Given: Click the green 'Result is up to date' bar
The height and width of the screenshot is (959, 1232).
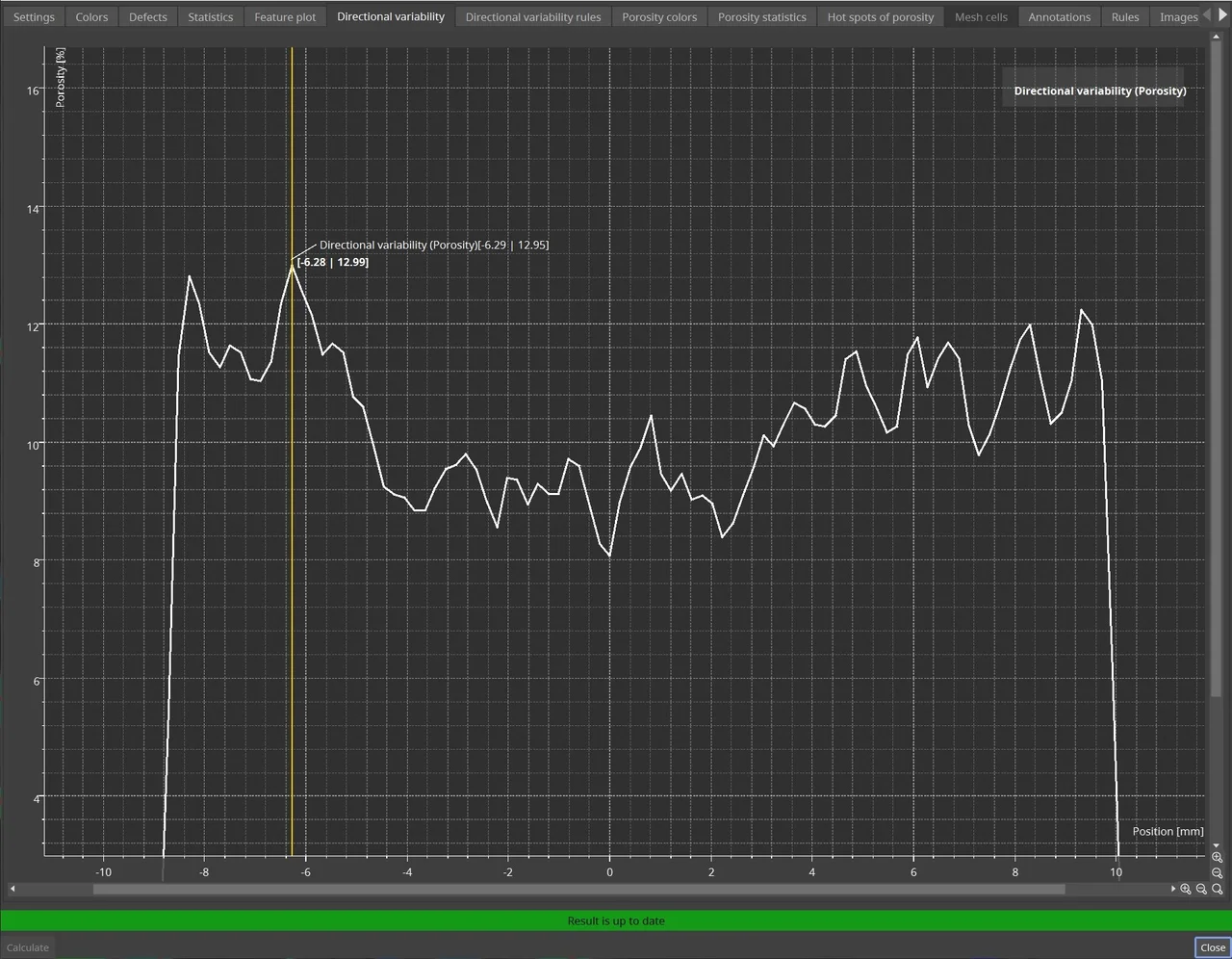Looking at the screenshot, I should 616,920.
